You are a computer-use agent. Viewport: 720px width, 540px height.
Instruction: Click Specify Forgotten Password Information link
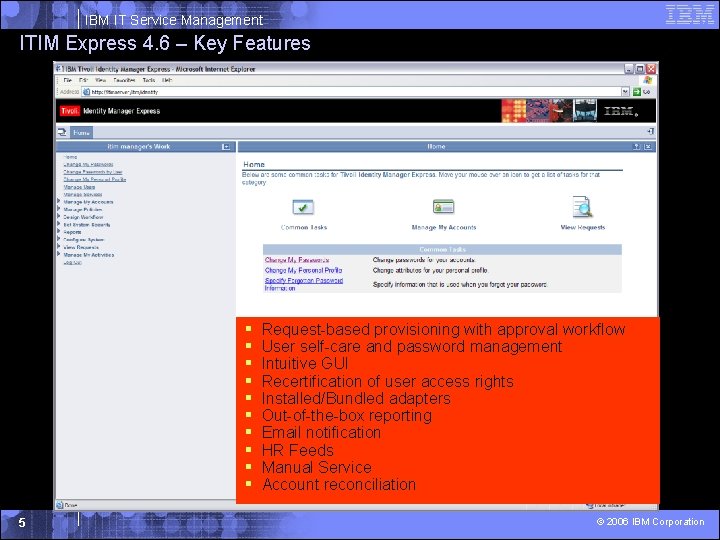(304, 284)
